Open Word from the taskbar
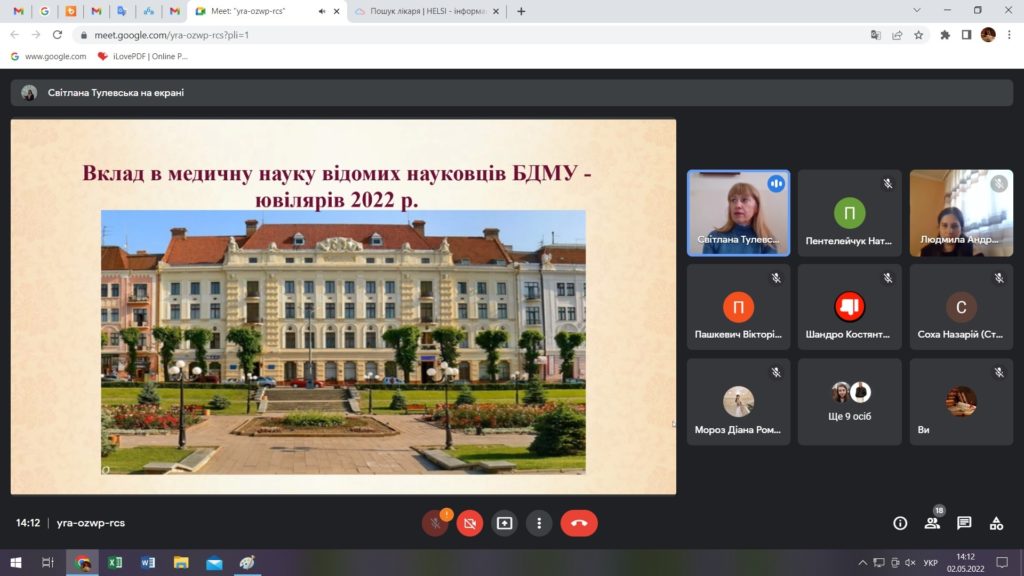Screen dimensions: 1024x576 (148, 562)
